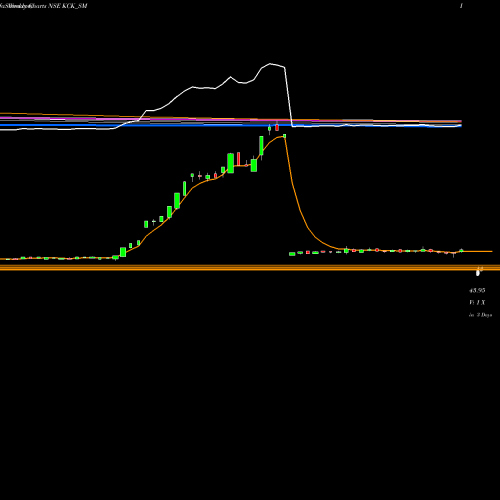This screenshot has width=500, height=500.
Task: Click the last green candle on the right
Action: (461, 250)
